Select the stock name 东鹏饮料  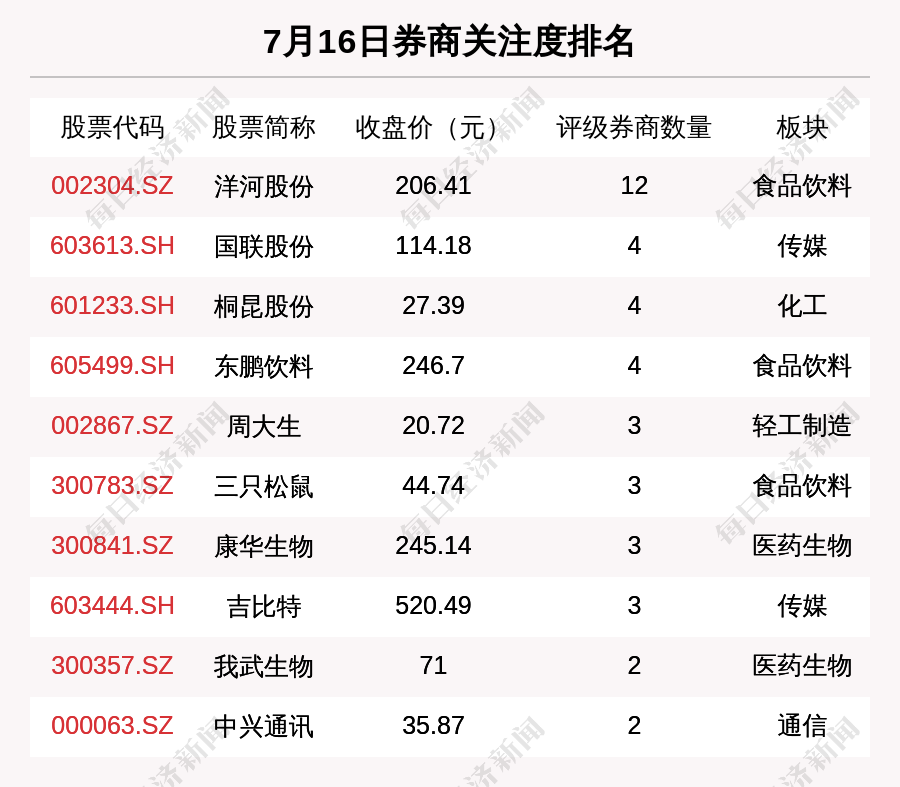(x=263, y=366)
